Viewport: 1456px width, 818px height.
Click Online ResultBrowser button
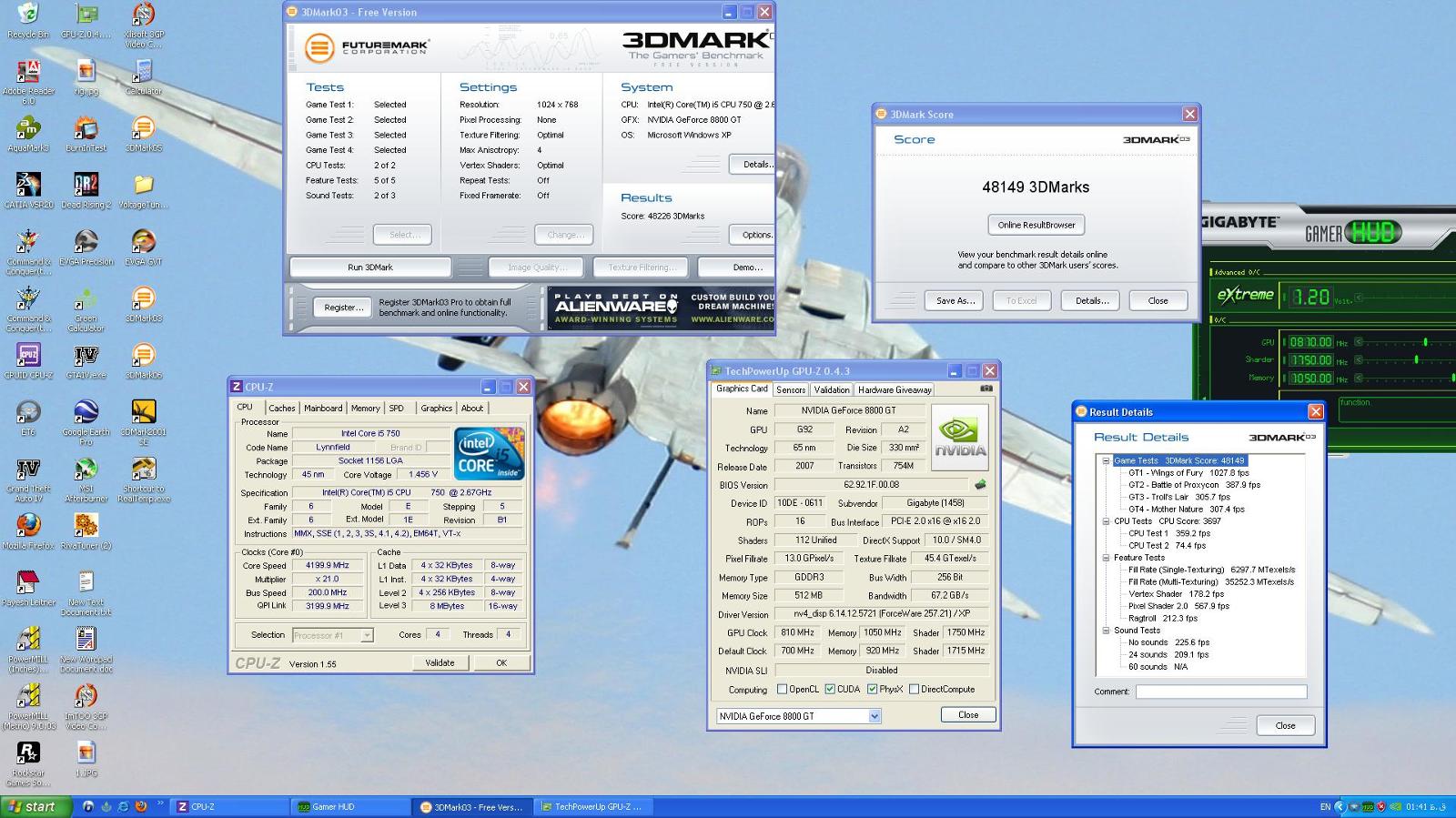point(1036,225)
